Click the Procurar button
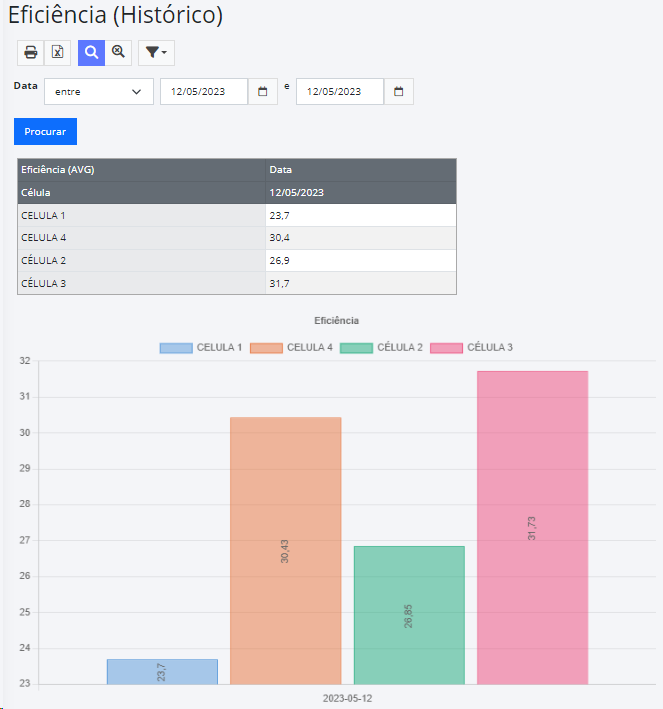The width and height of the screenshot is (663, 709). pos(45,132)
